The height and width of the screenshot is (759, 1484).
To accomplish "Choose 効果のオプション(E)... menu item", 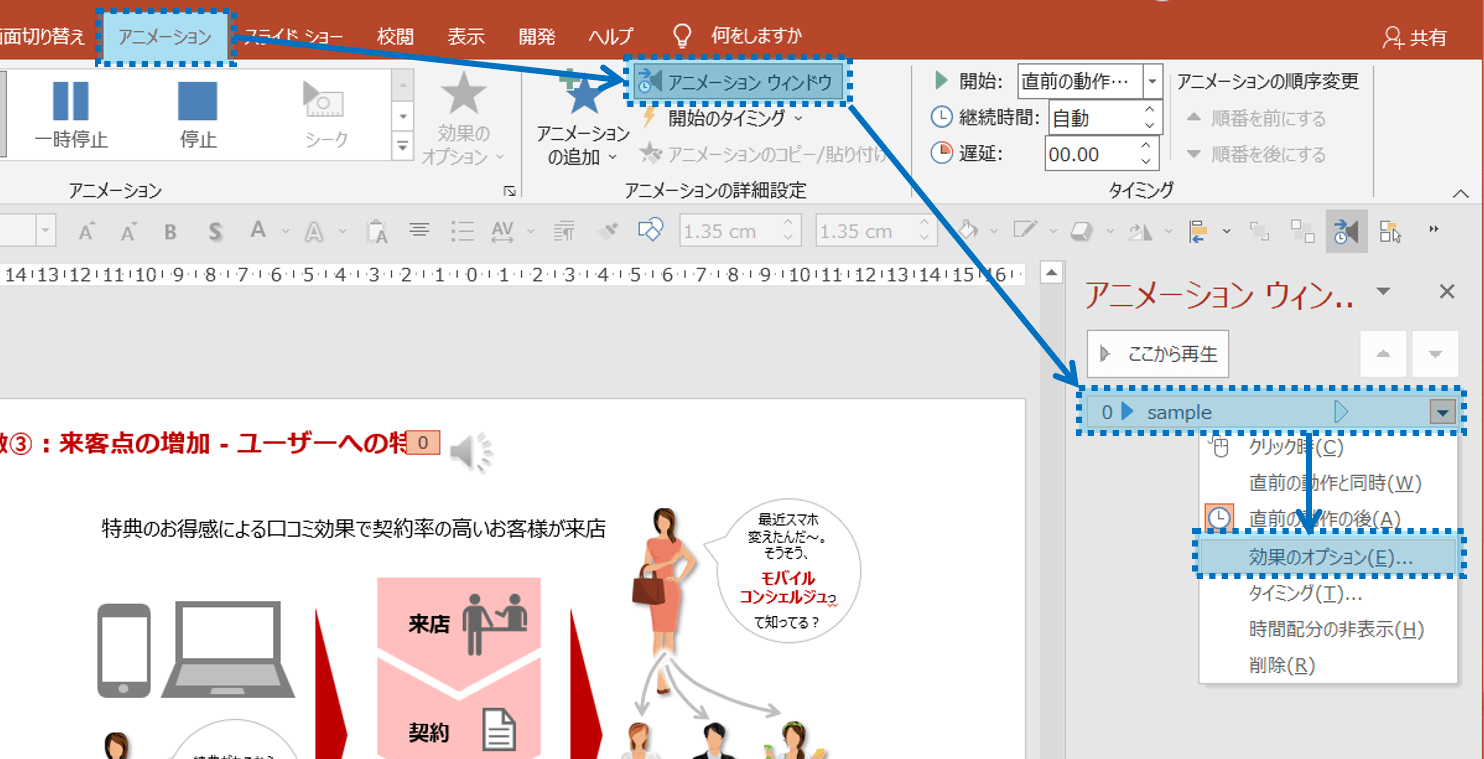I will tap(1327, 557).
